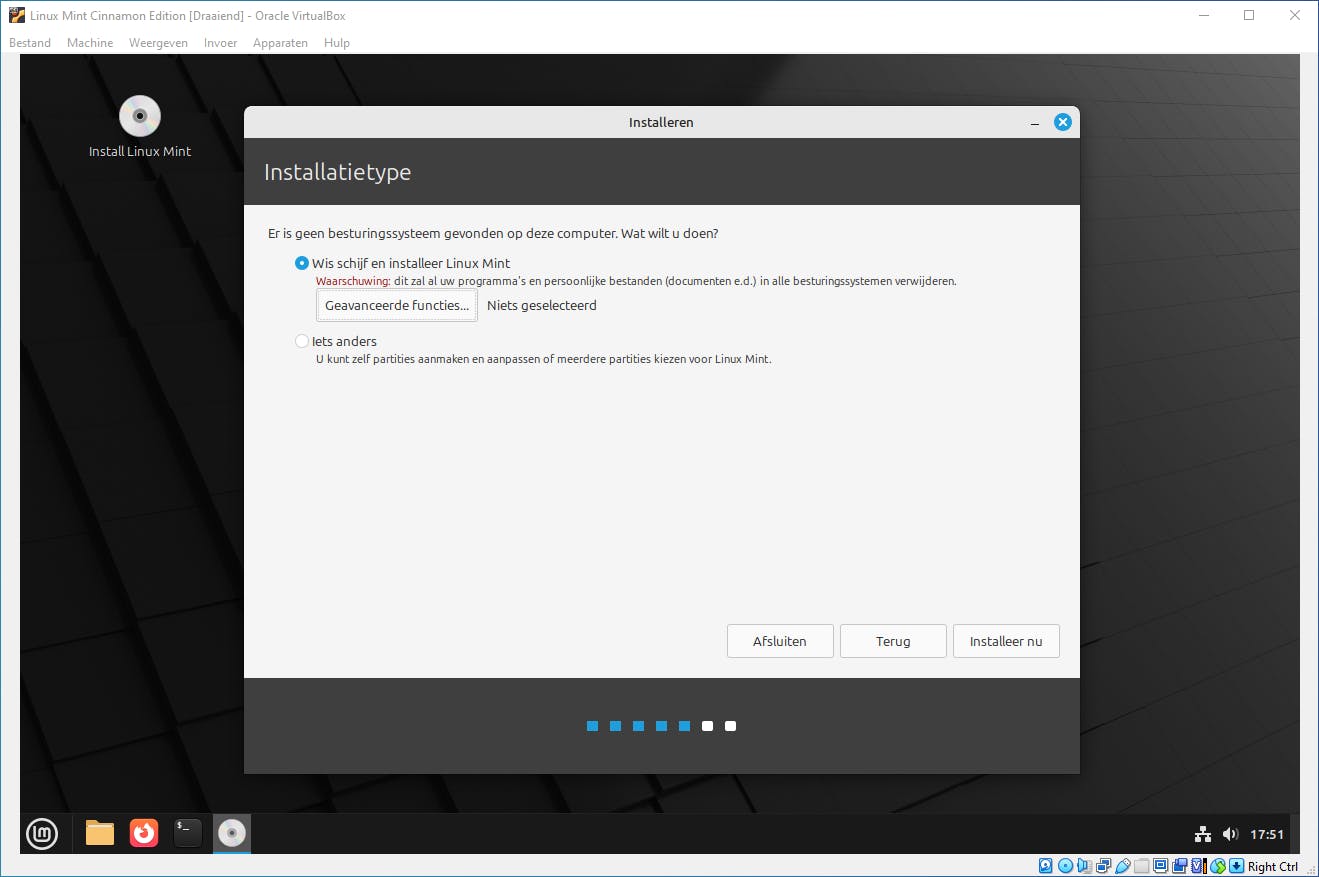The image size is (1319, 877).
Task: Click the 'Installeren' dialog title text
Action: [x=661, y=122]
